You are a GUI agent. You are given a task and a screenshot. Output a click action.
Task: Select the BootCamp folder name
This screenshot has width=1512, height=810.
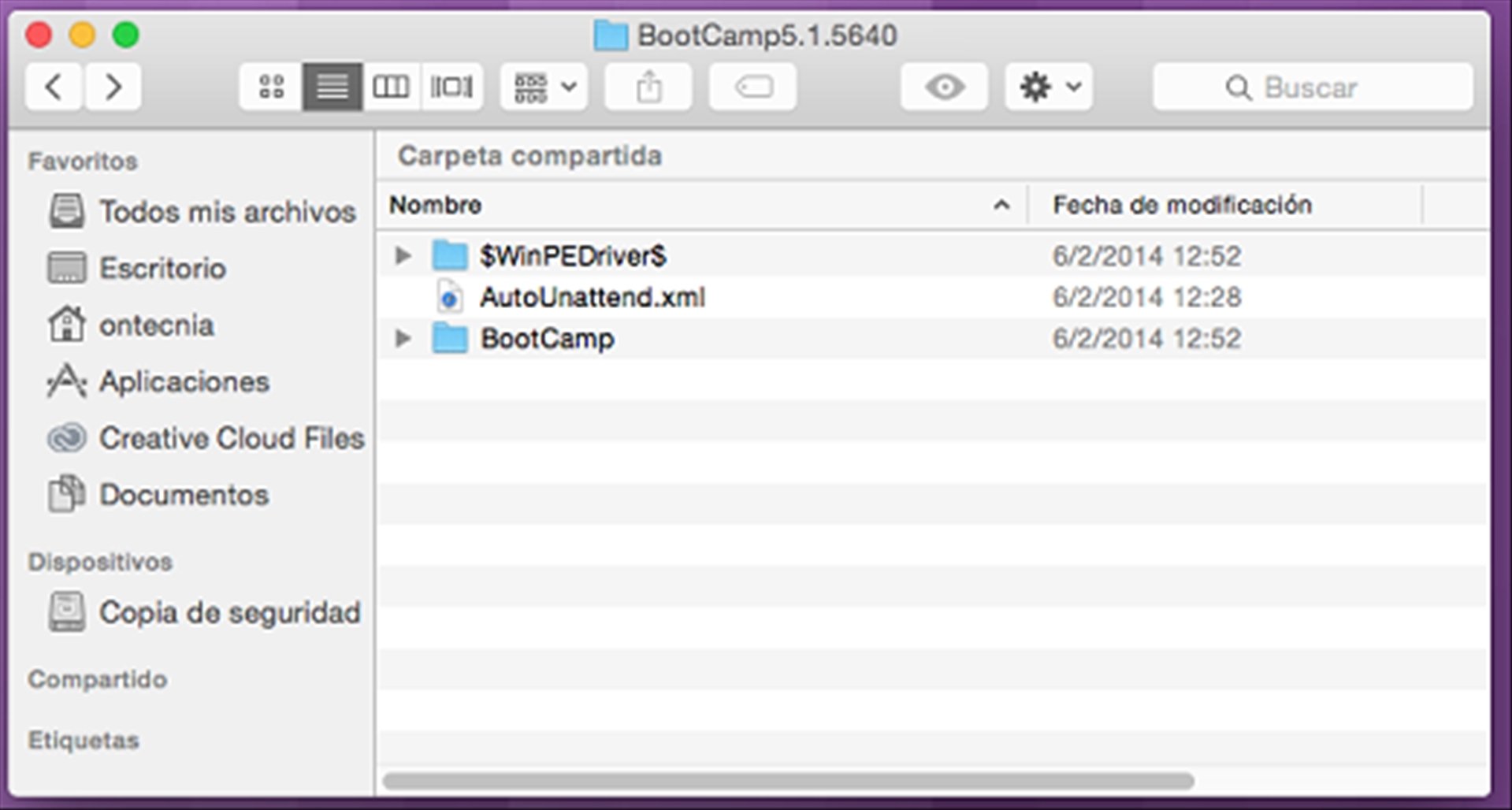tap(548, 339)
